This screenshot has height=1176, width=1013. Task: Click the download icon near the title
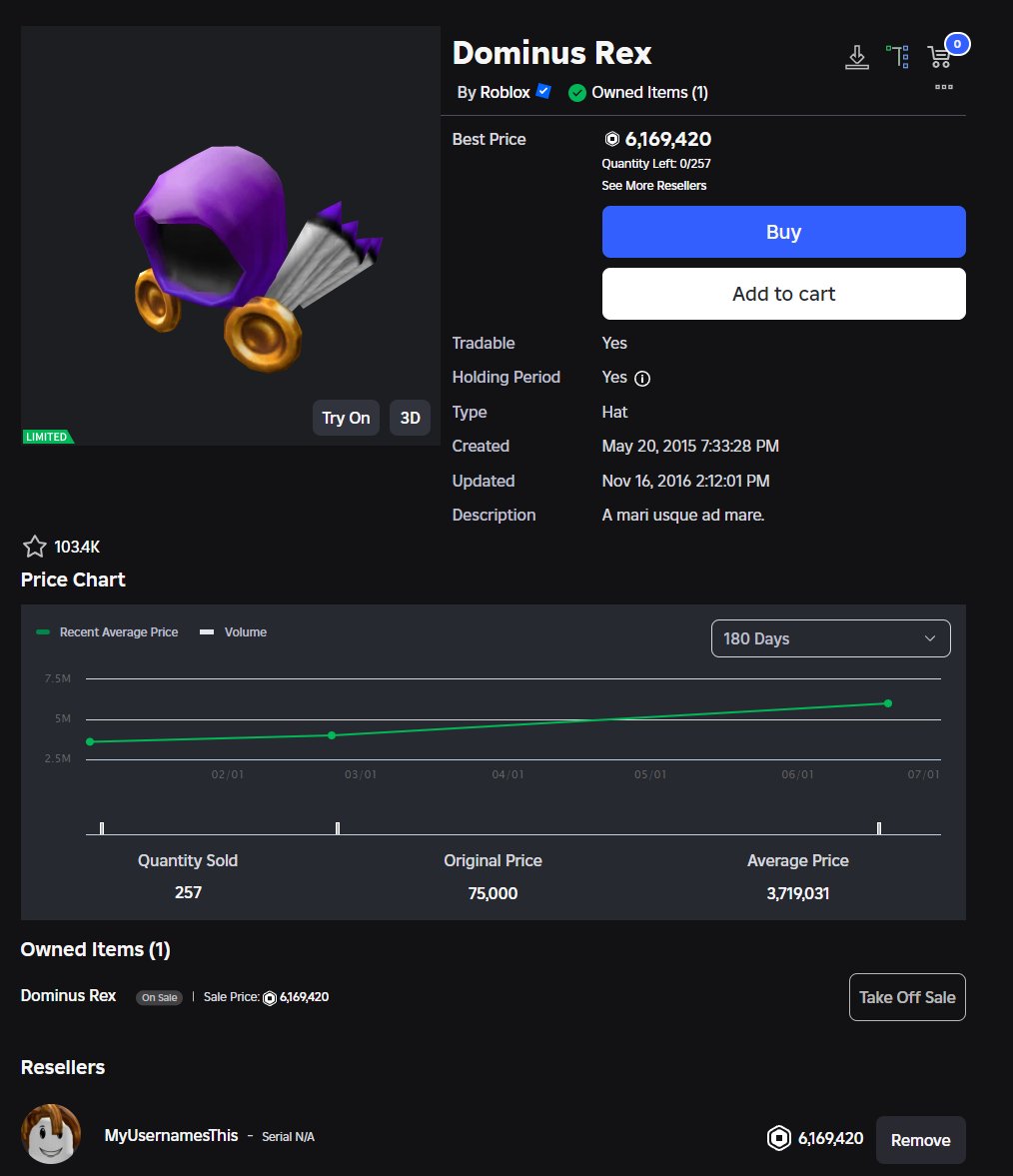click(856, 57)
